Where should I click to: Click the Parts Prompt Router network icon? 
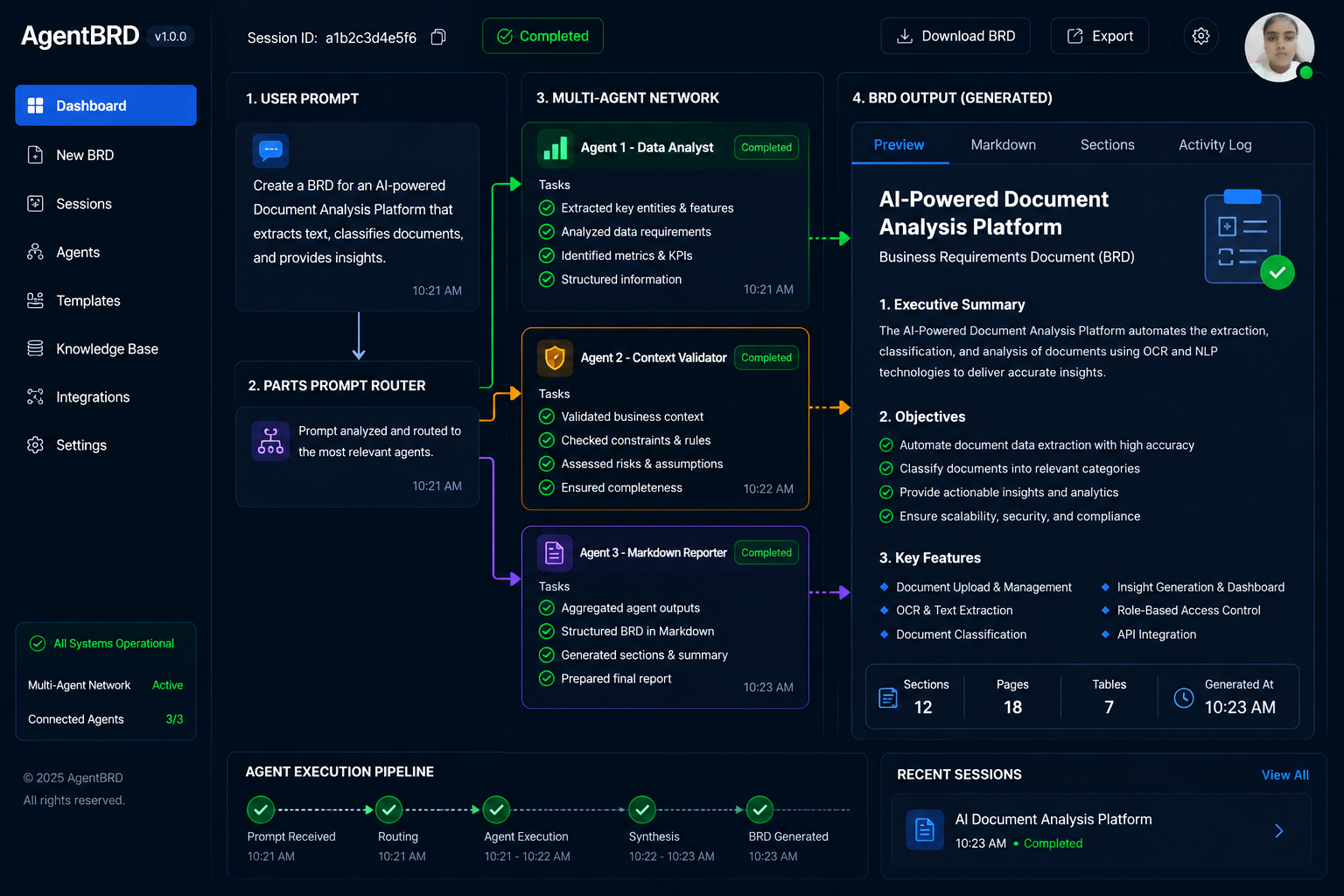pyautogui.click(x=270, y=441)
